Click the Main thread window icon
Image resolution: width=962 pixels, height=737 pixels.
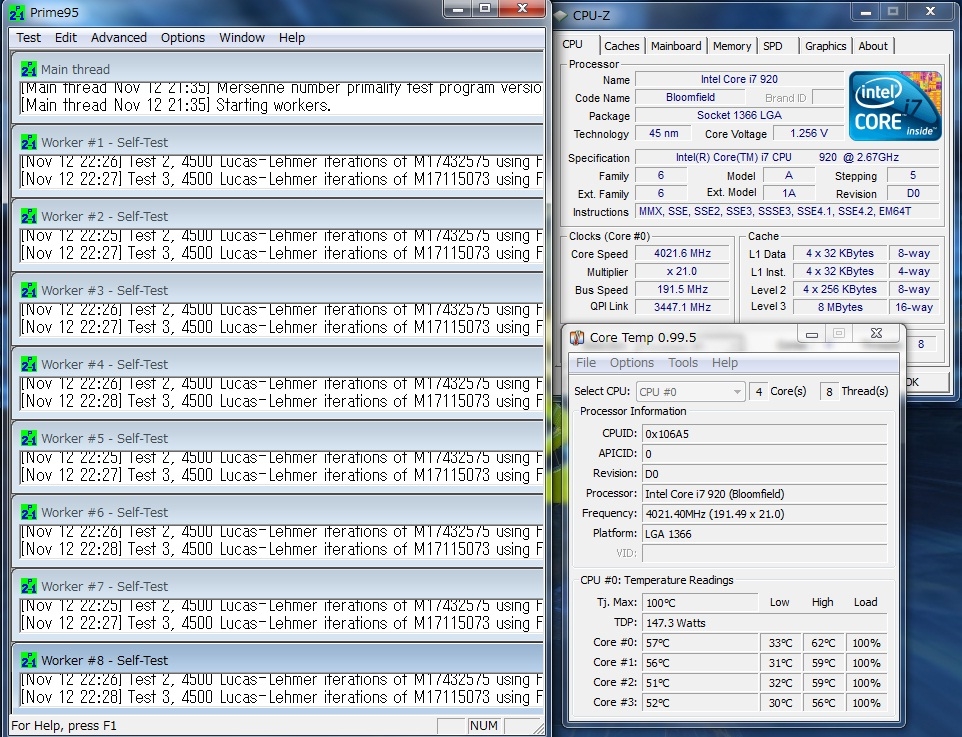point(28,69)
